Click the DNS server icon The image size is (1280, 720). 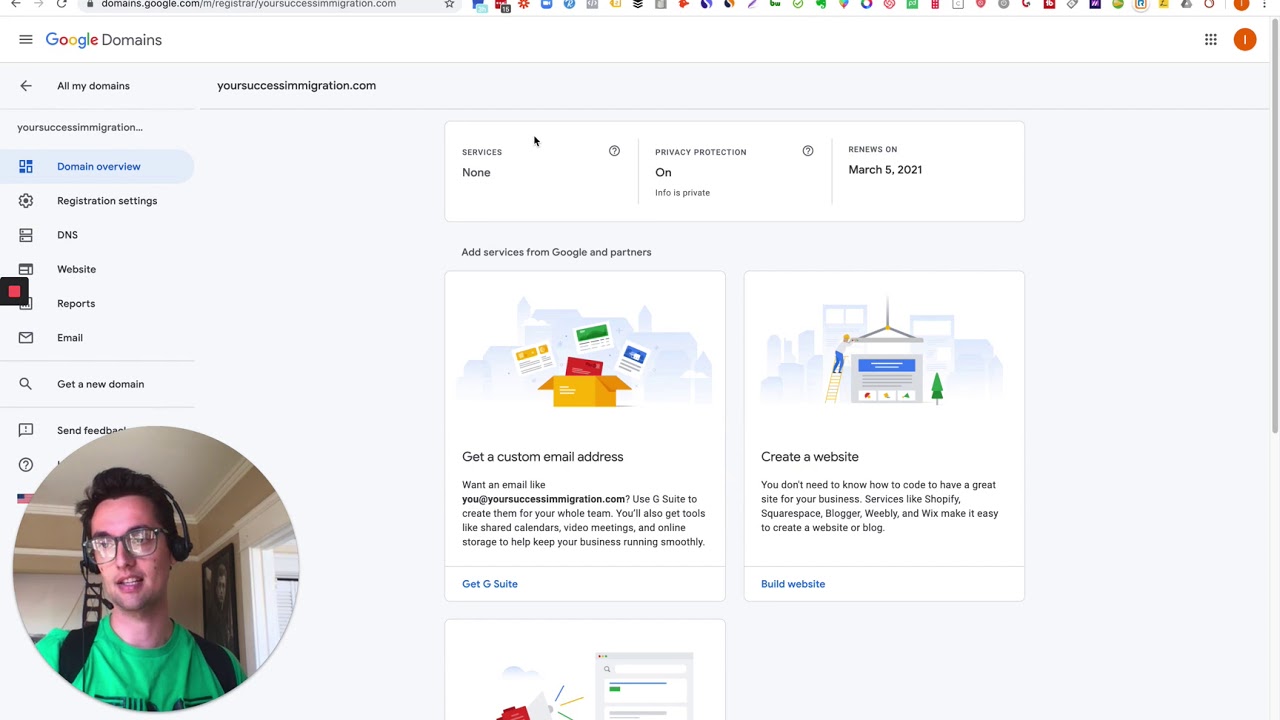pyautogui.click(x=26, y=235)
